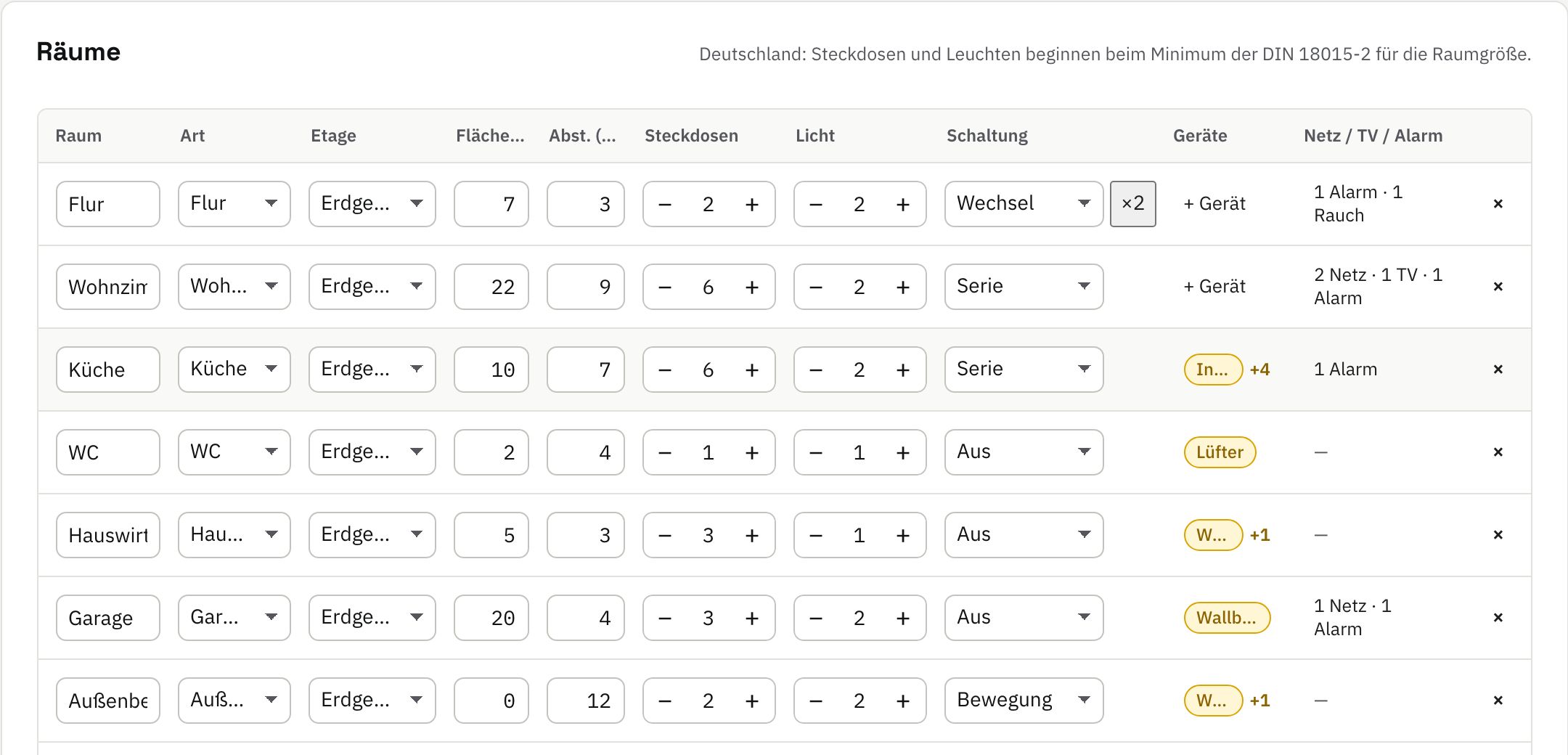Delete the Wohnzimmer row
This screenshot has width=1568, height=755.
coord(1498,287)
